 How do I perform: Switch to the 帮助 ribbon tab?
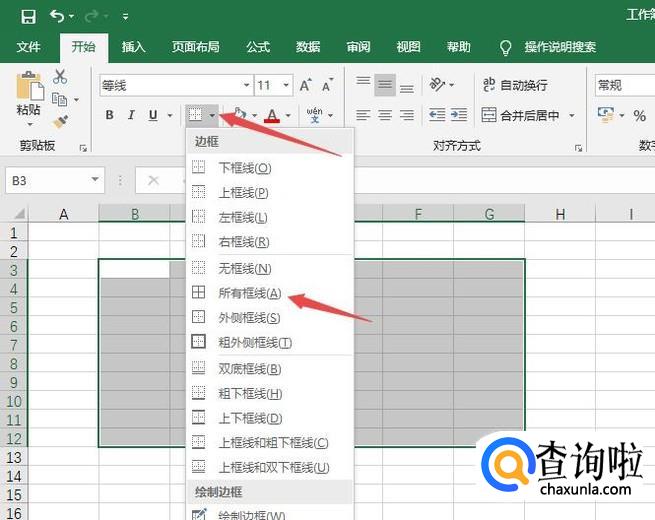pyautogui.click(x=458, y=47)
